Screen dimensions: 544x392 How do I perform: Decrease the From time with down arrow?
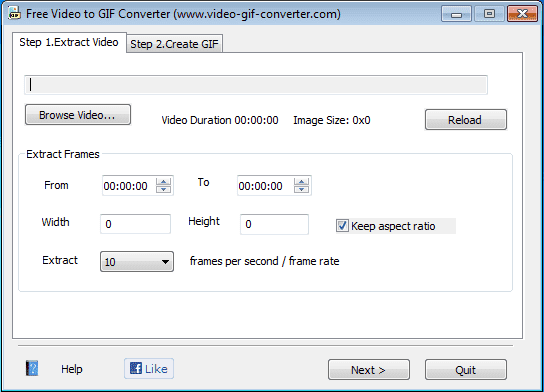click(163, 189)
